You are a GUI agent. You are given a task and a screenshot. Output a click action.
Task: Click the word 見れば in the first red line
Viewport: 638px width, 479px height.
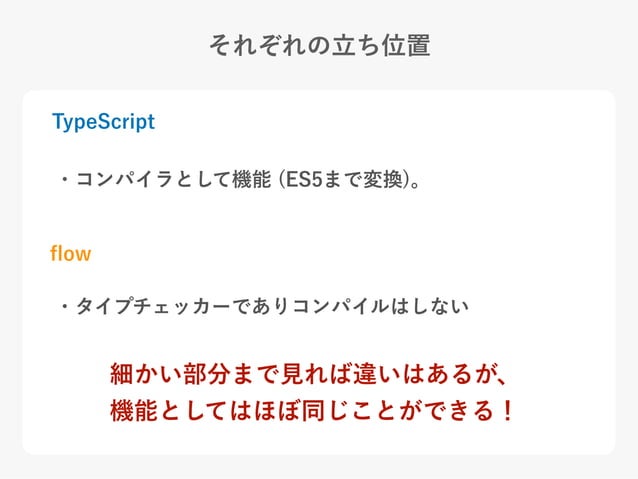click(317, 374)
